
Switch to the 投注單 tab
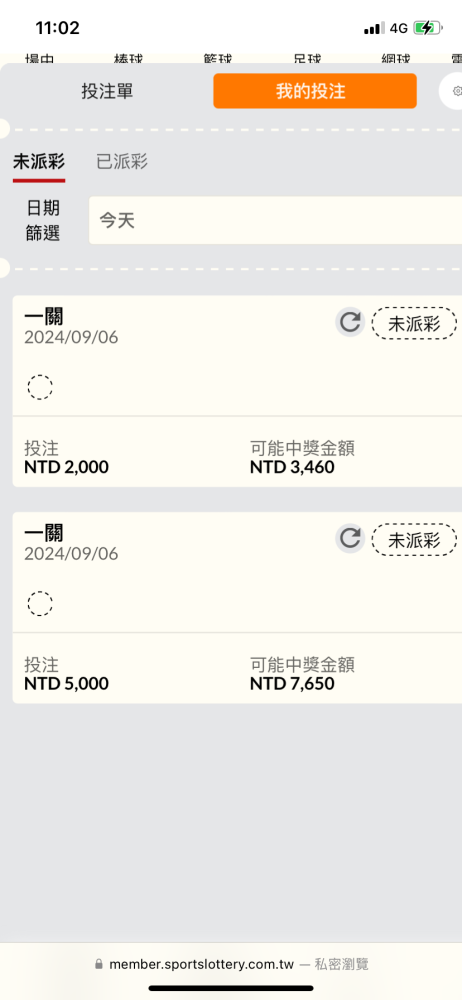(x=107, y=91)
